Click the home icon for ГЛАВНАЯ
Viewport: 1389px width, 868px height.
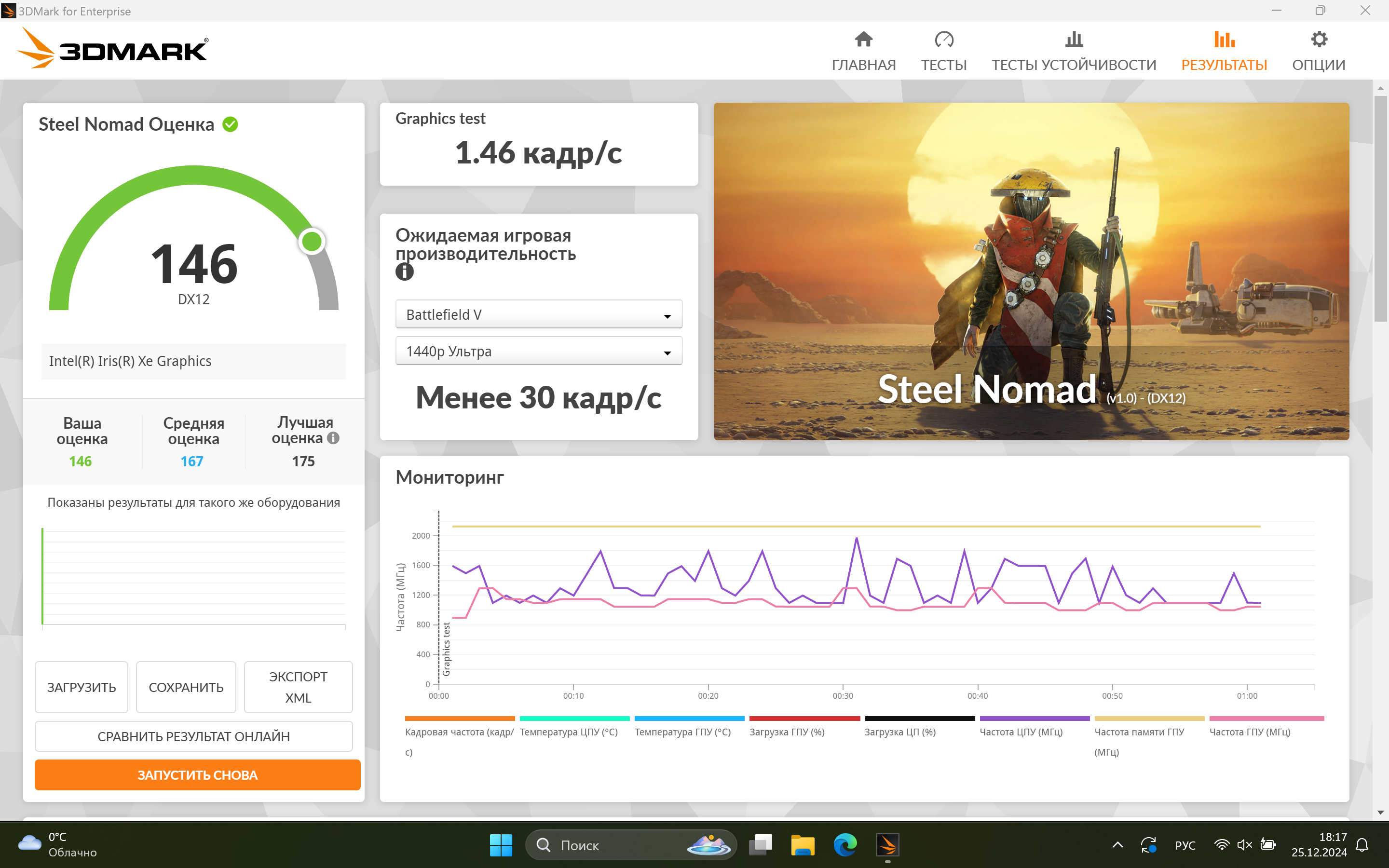(x=863, y=40)
